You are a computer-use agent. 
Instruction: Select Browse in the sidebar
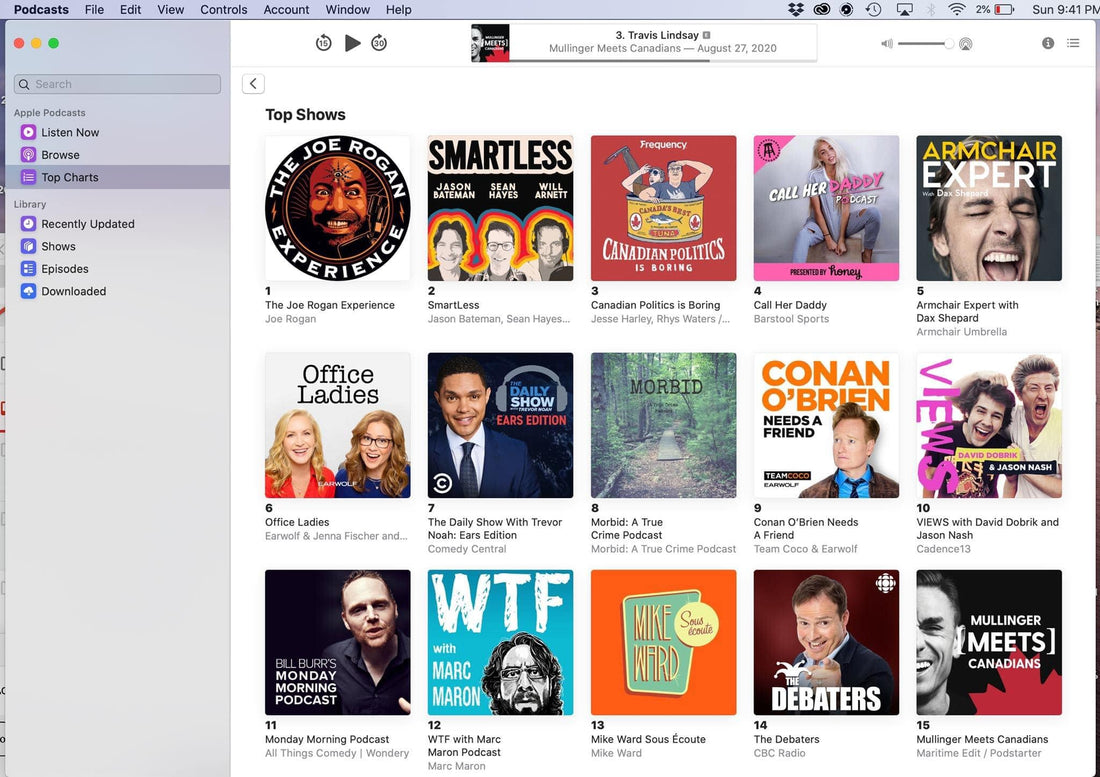click(x=60, y=155)
